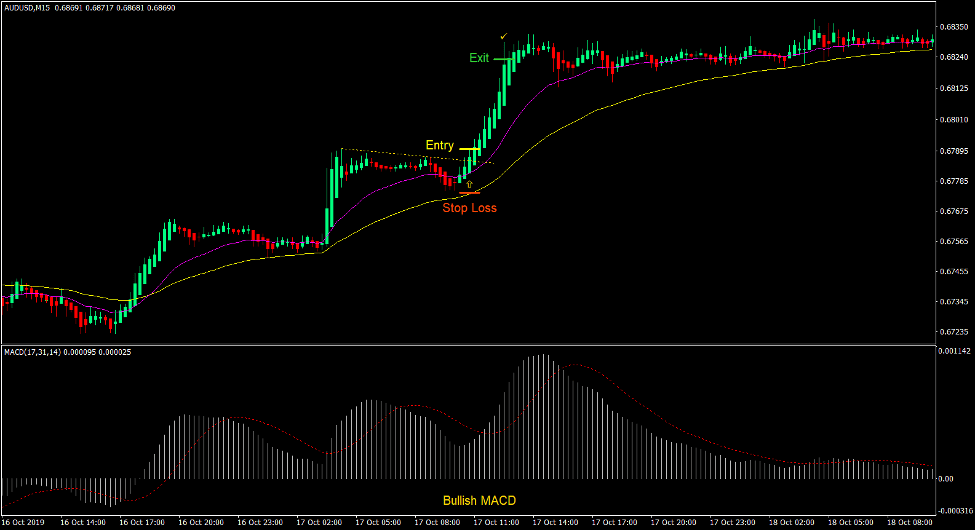Select the green Exit level line marker
This screenshot has height=531, width=977.
click(501, 60)
